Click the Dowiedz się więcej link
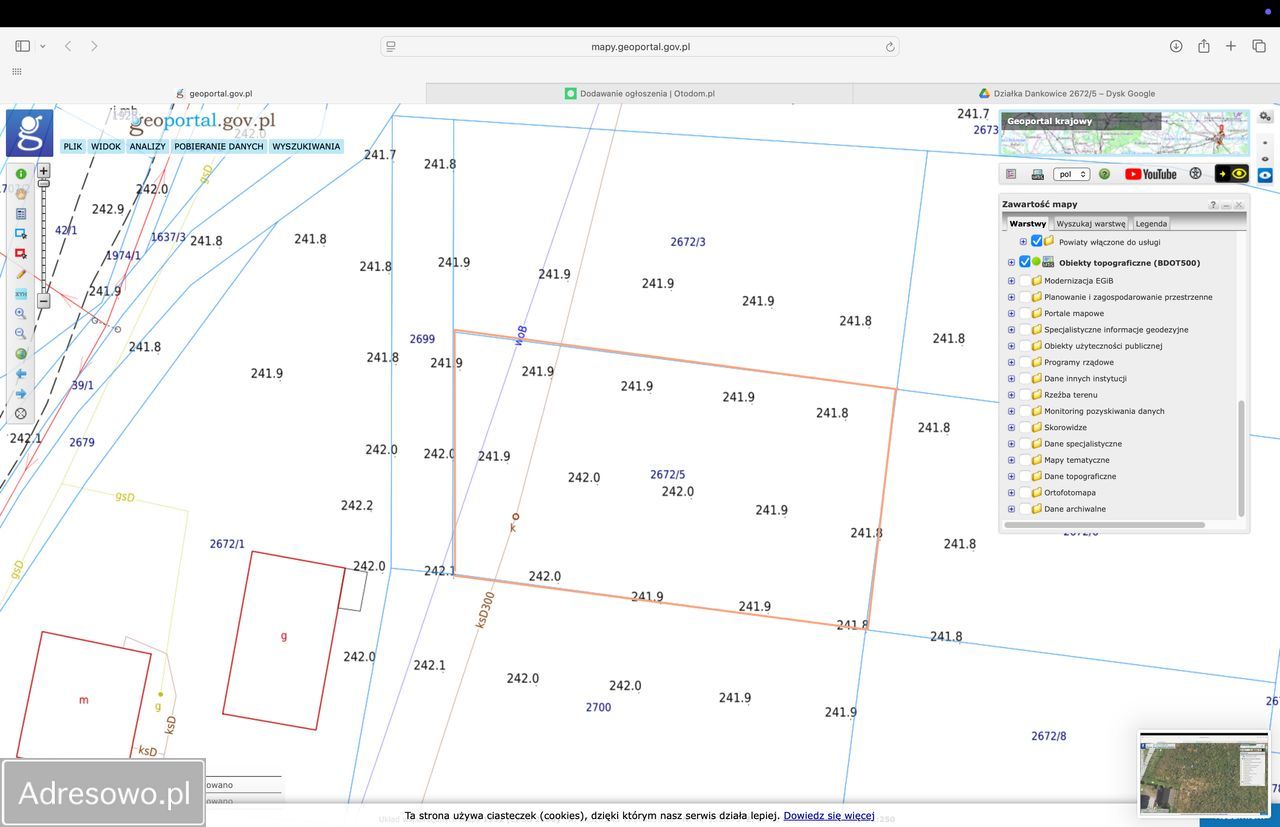 pyautogui.click(x=828, y=816)
